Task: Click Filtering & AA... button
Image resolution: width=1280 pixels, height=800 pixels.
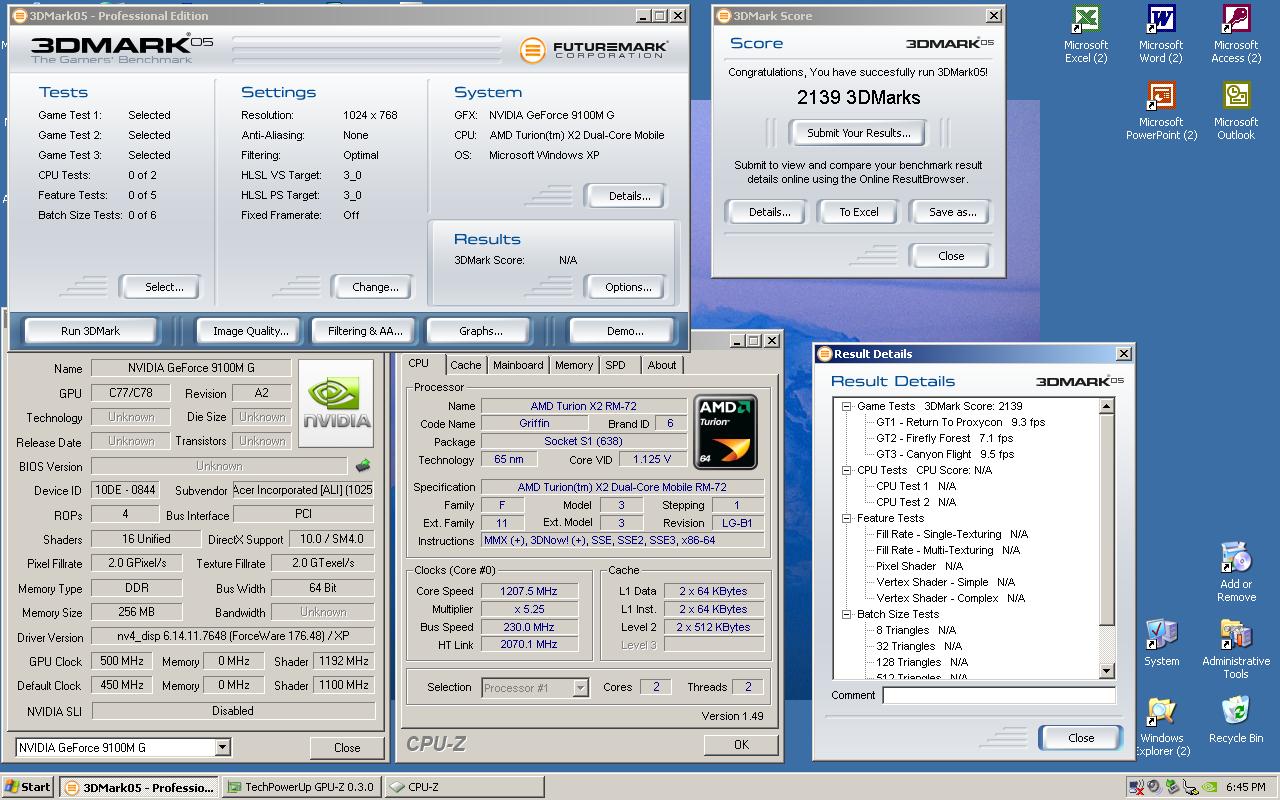Action: (x=365, y=331)
